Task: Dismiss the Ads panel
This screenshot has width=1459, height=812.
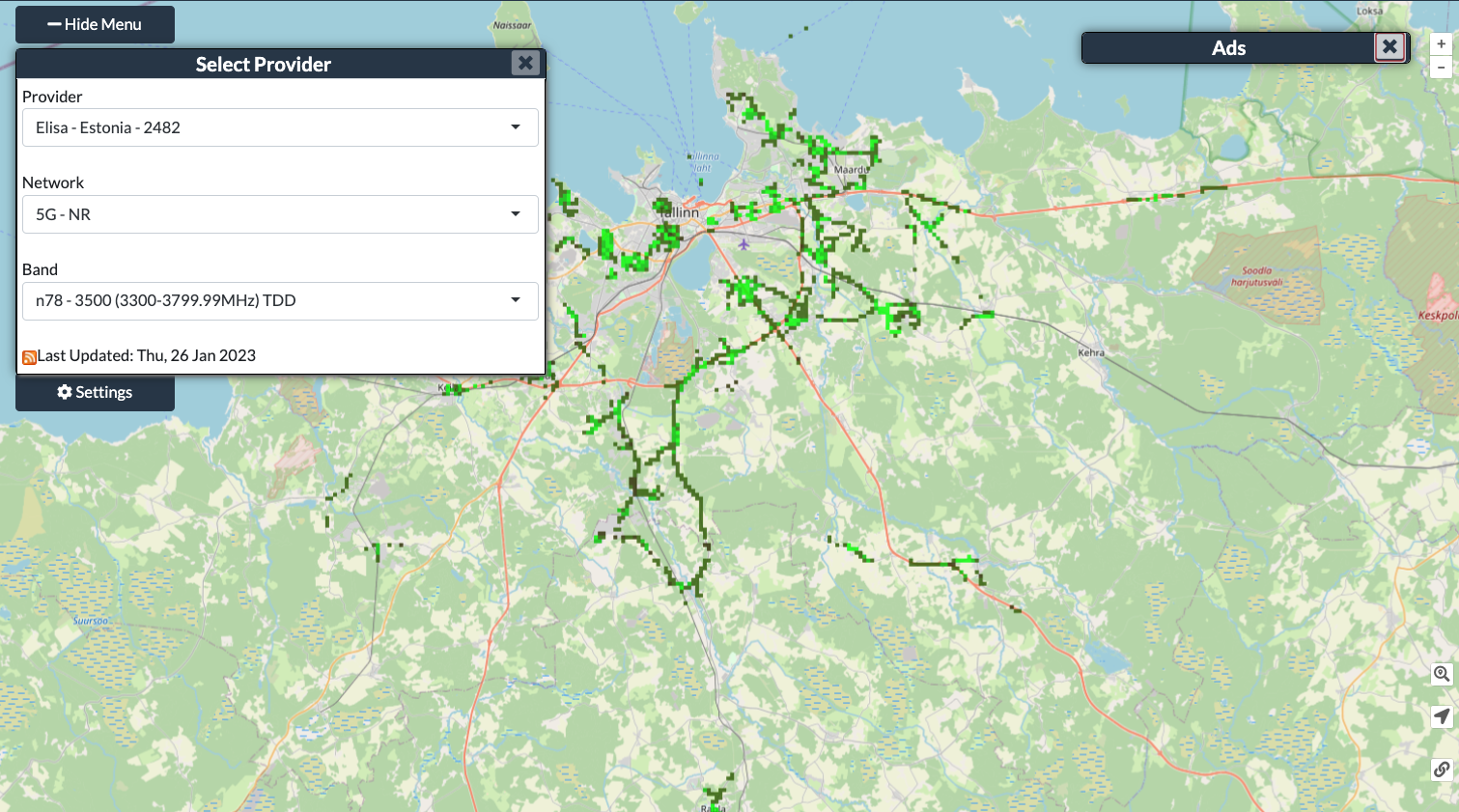Action: [x=1389, y=46]
